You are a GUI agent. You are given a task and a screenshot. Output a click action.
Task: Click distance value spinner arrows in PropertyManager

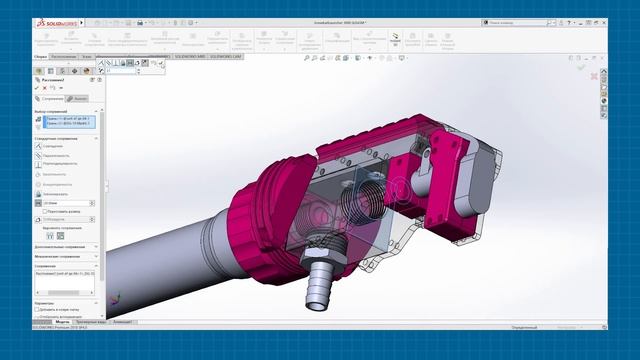(x=92, y=203)
